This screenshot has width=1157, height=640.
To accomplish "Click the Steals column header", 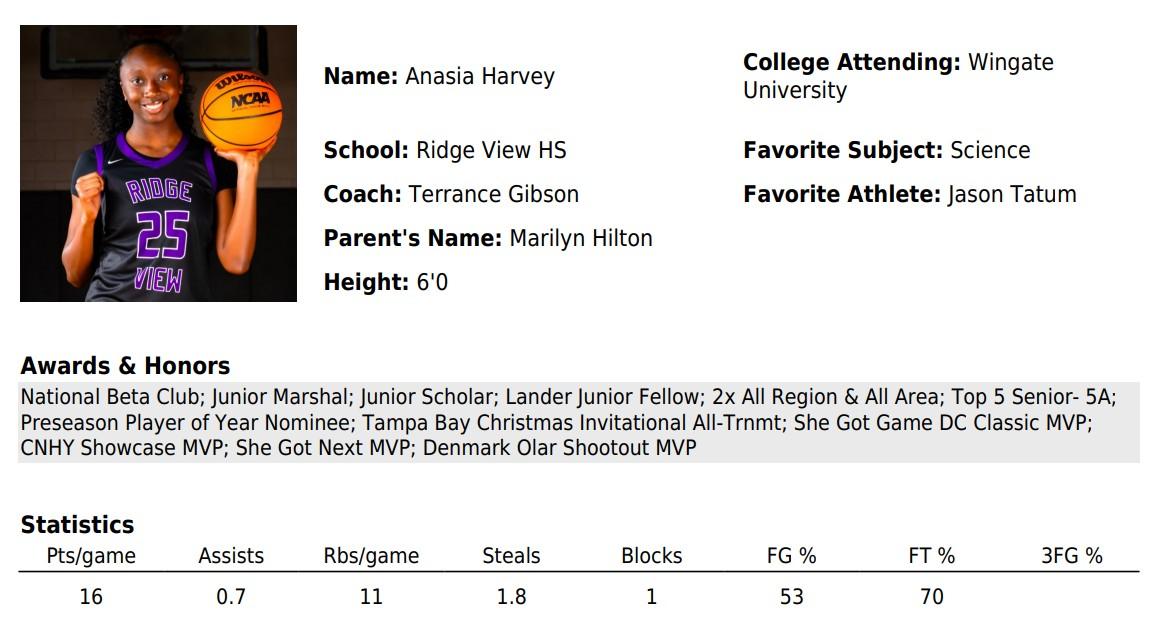I will [x=511, y=556].
